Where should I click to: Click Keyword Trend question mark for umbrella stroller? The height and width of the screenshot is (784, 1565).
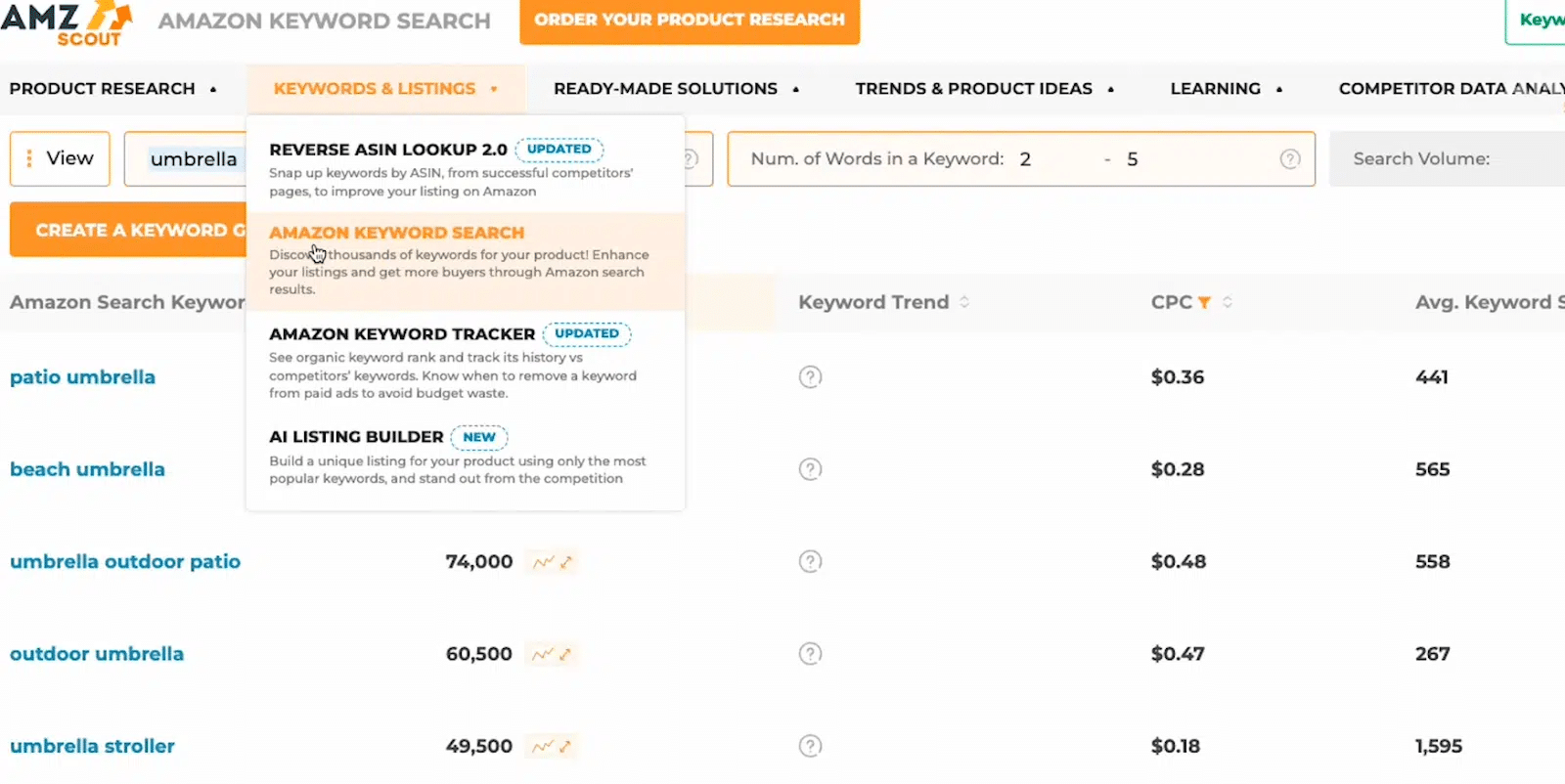tap(810, 747)
